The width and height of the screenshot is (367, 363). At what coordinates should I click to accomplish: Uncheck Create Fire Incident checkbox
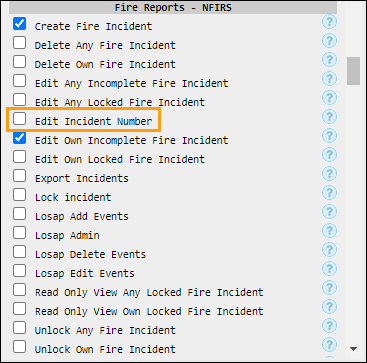click(x=20, y=24)
